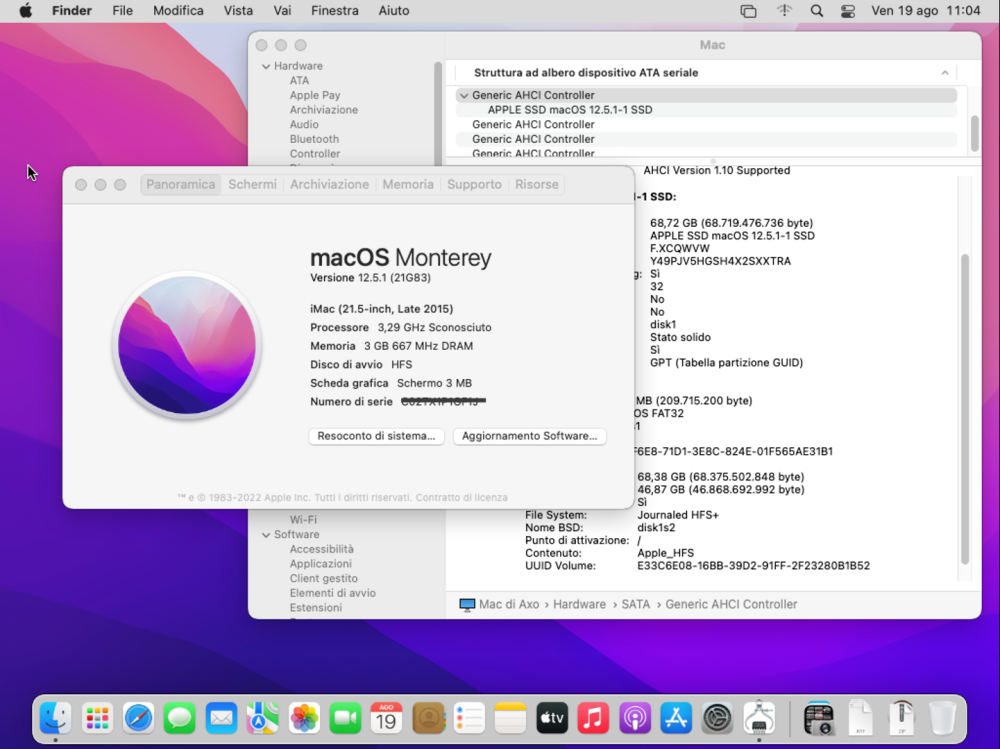Collapse the first Generic AHCI Controller
Screen dimensions: 1000x749
[x=464, y=96]
